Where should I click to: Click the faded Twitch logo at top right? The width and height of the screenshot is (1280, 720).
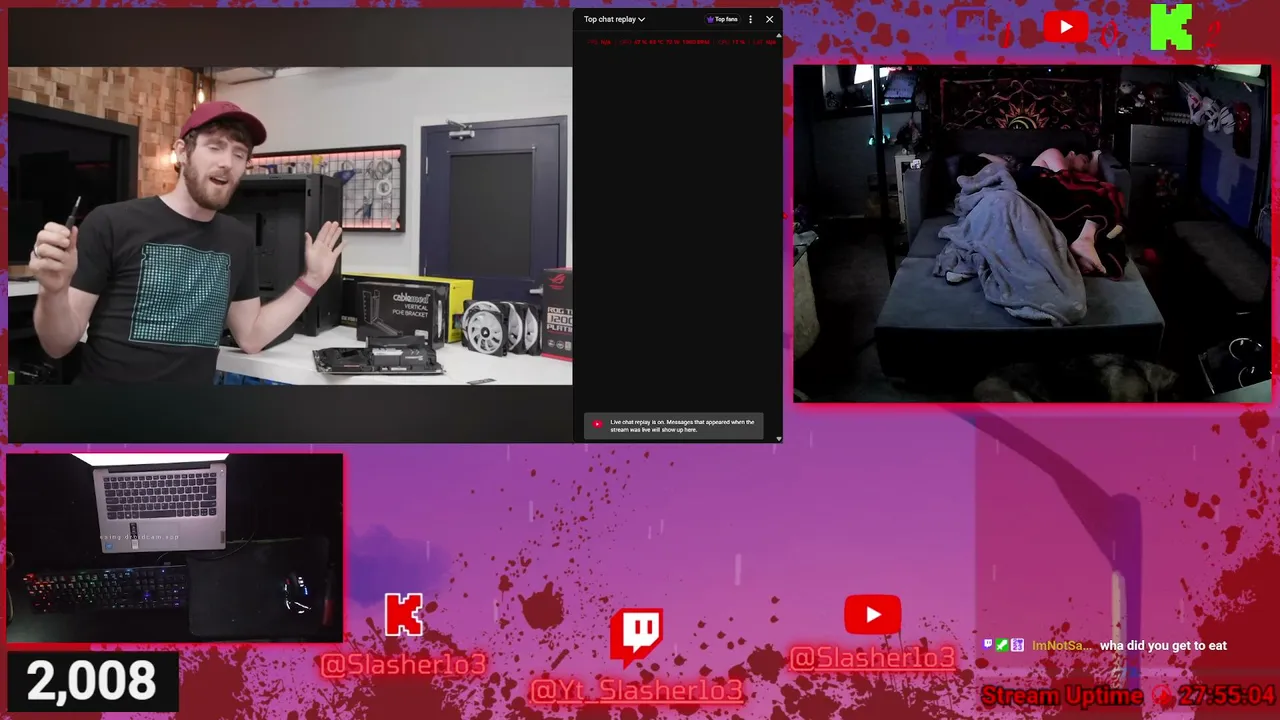(967, 27)
